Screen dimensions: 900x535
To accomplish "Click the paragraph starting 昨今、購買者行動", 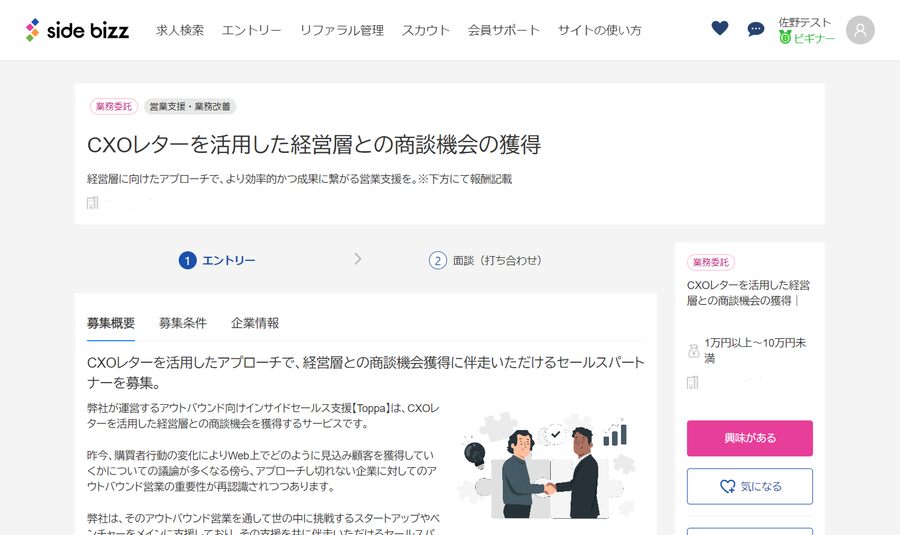I will [x=262, y=471].
